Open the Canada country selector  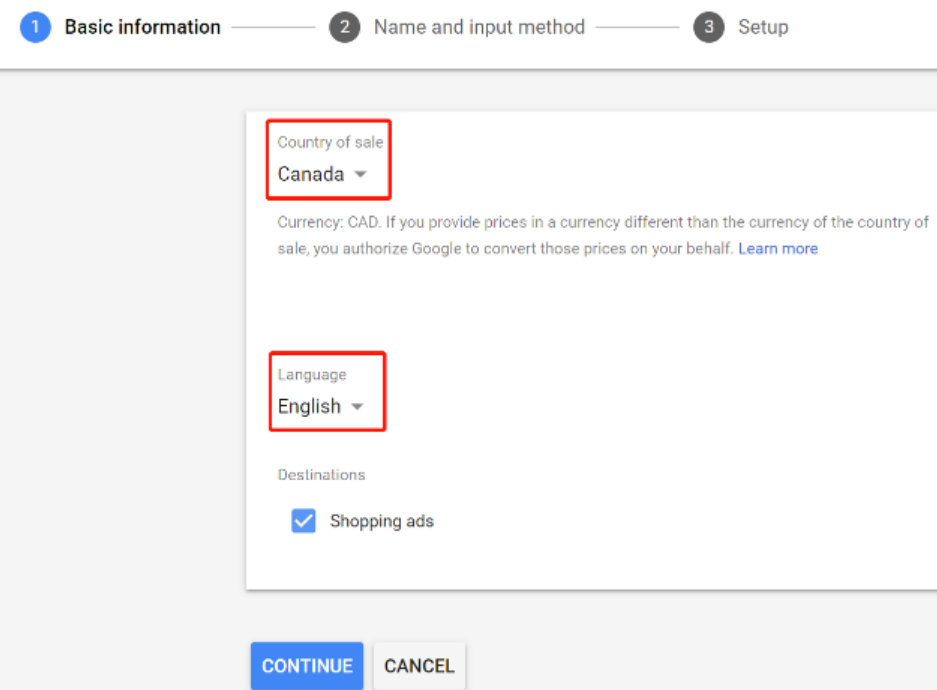(322, 174)
